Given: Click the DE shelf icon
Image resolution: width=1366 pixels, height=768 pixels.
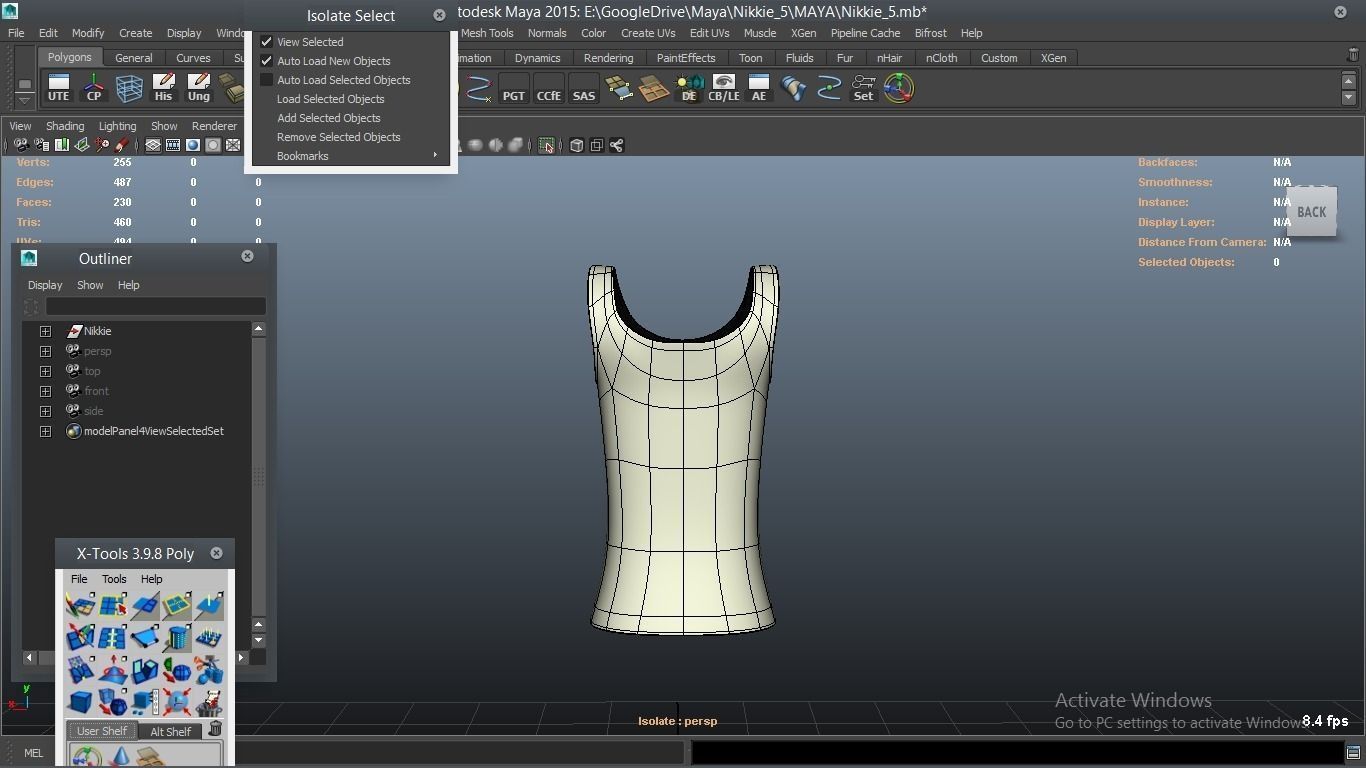Looking at the screenshot, I should [689, 88].
